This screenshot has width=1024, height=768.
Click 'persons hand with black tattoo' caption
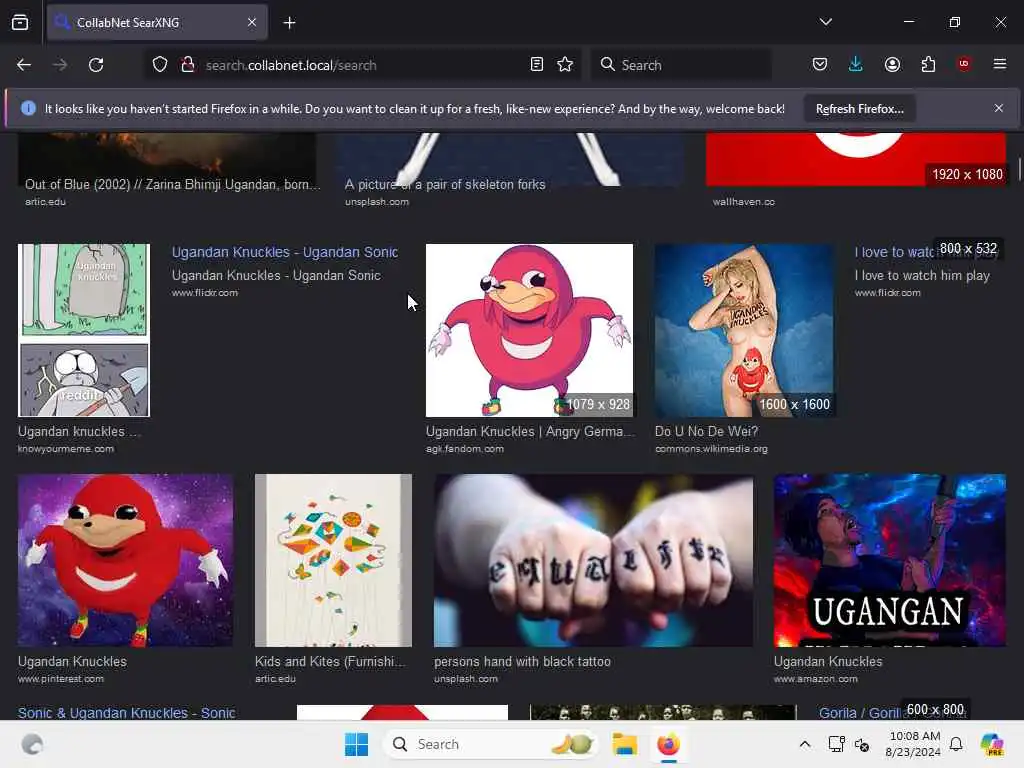point(522,662)
